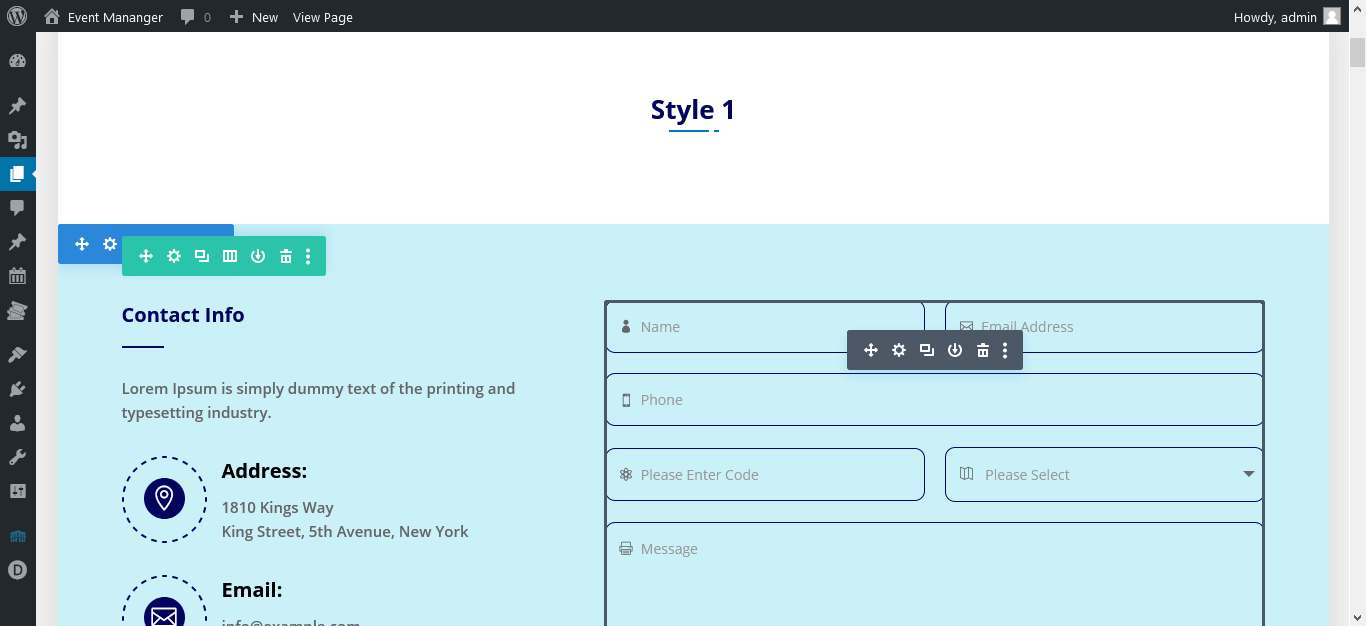Select the 'Style 1' heading
This screenshot has height=626, width=1366.
coord(693,110)
